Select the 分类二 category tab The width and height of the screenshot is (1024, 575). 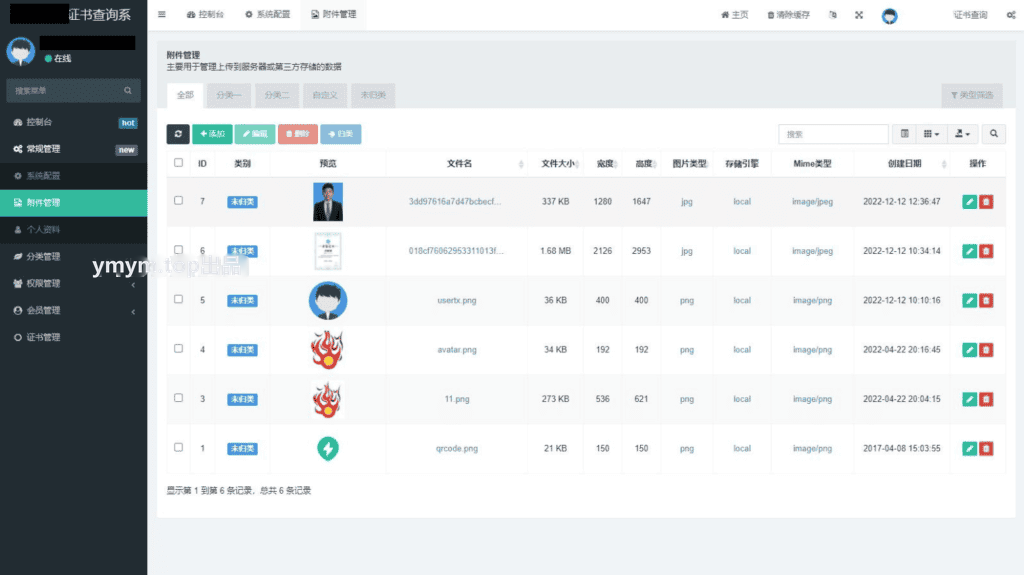tap(277, 95)
